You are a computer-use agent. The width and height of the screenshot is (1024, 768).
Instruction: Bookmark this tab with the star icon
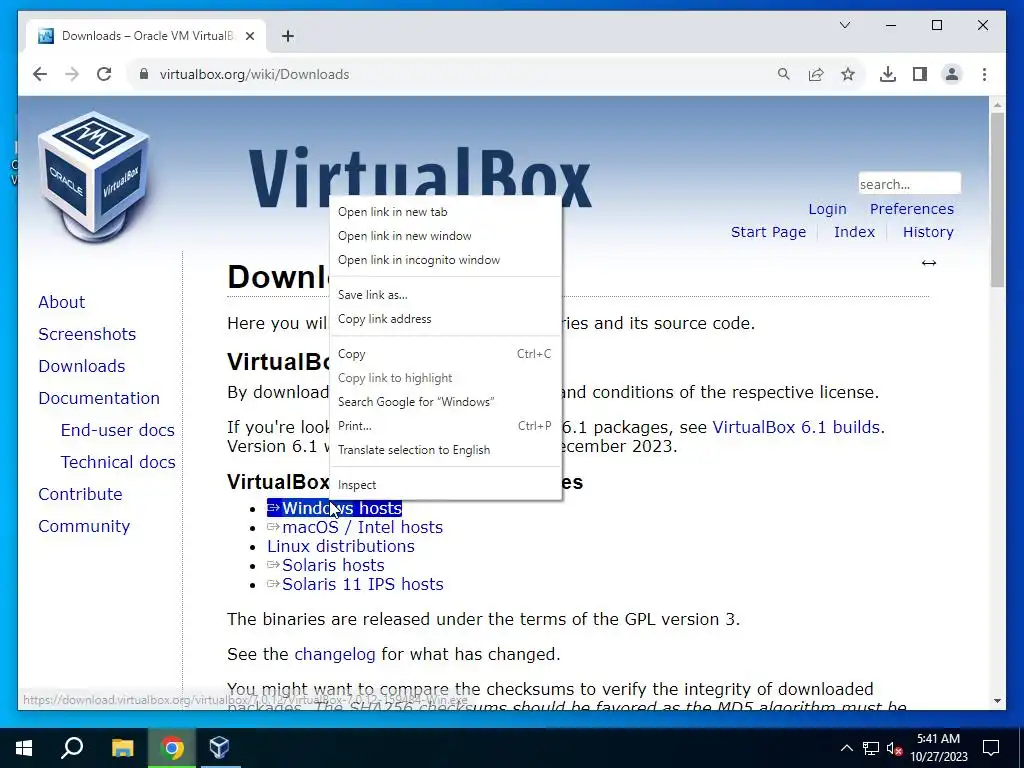(x=848, y=74)
